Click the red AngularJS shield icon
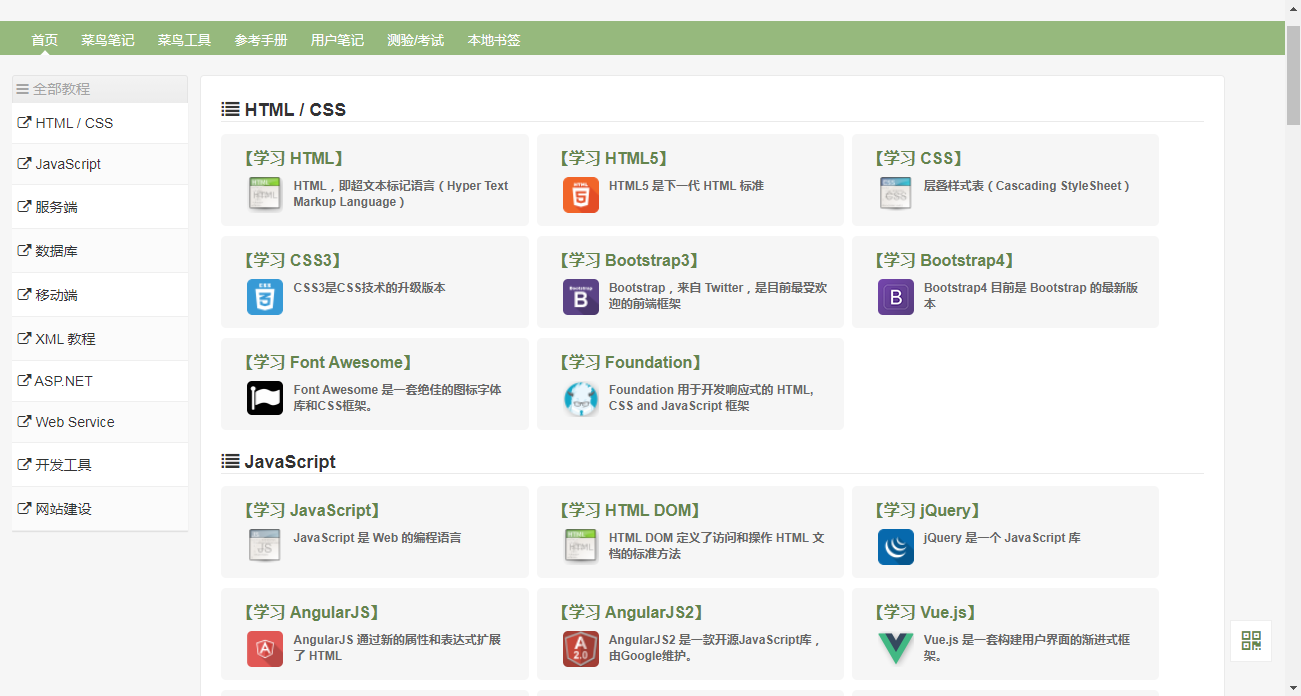This screenshot has width=1301, height=696. tap(265, 648)
